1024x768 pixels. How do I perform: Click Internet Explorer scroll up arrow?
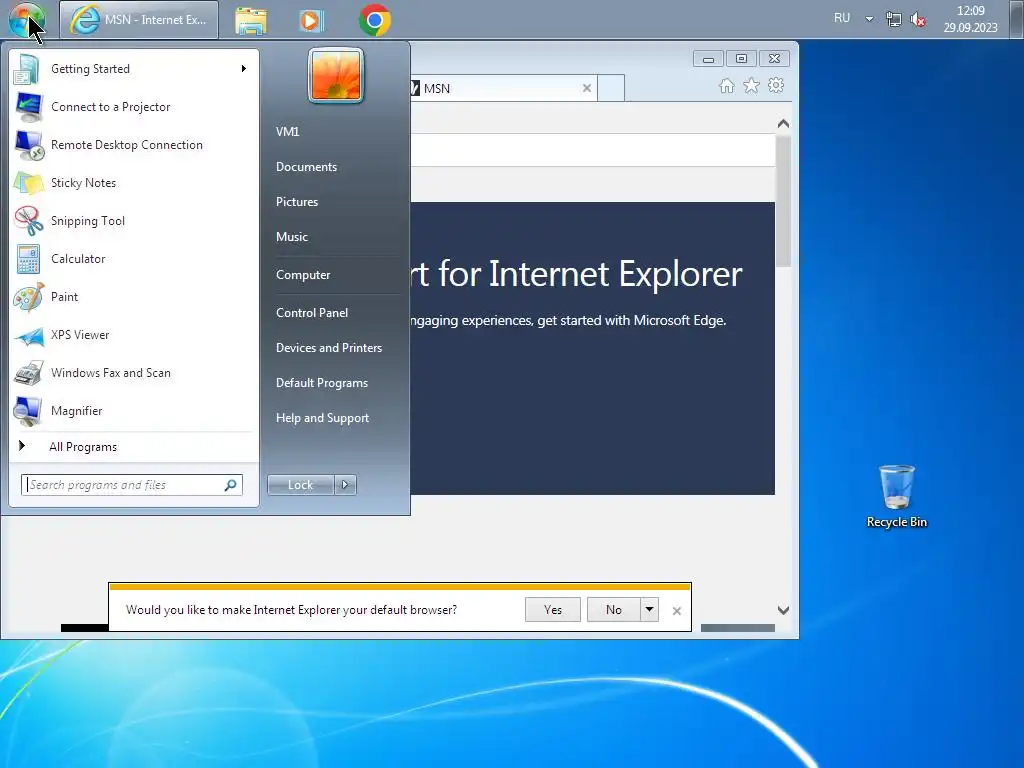pos(784,123)
